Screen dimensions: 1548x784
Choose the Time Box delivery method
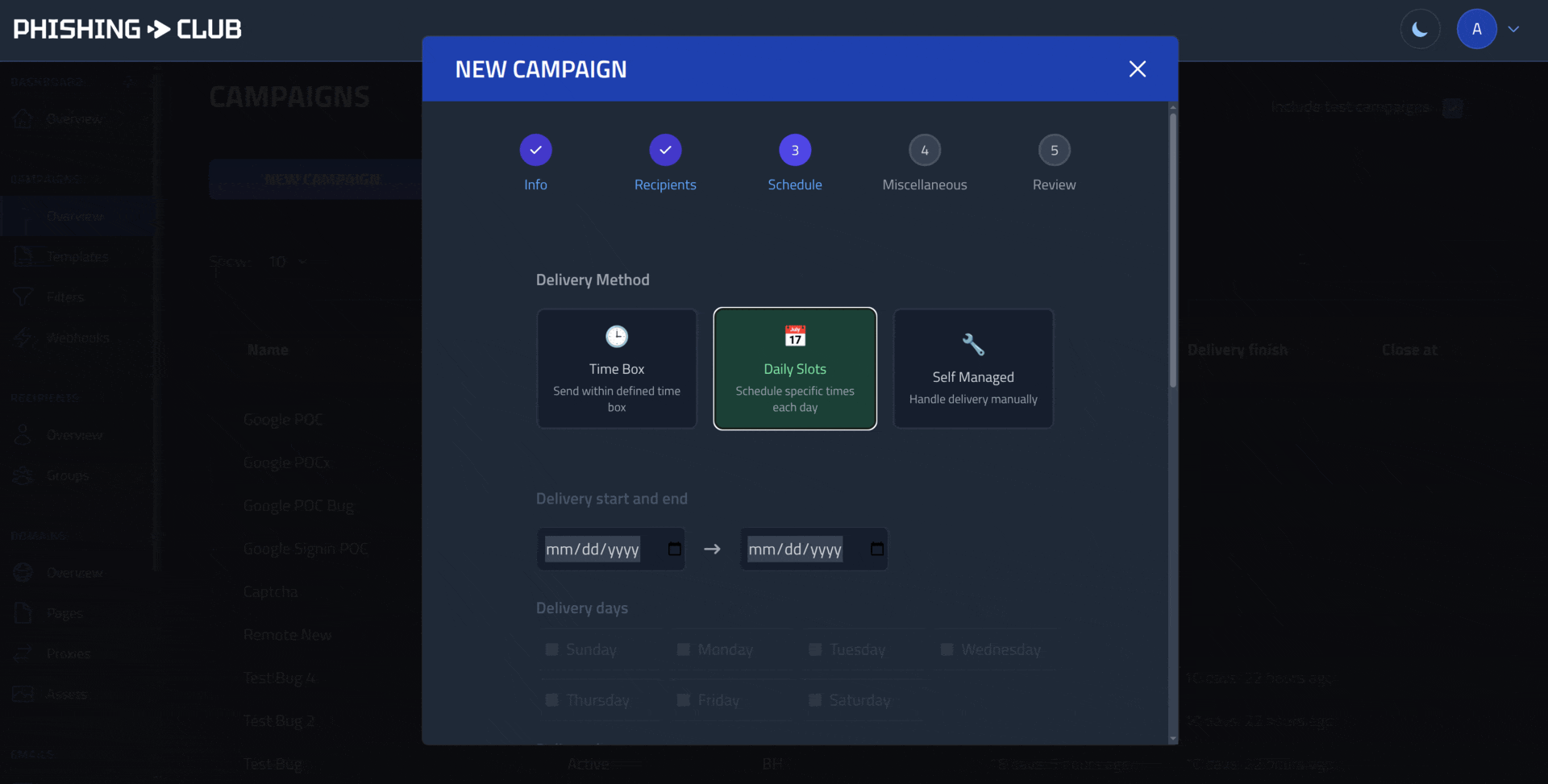[617, 369]
